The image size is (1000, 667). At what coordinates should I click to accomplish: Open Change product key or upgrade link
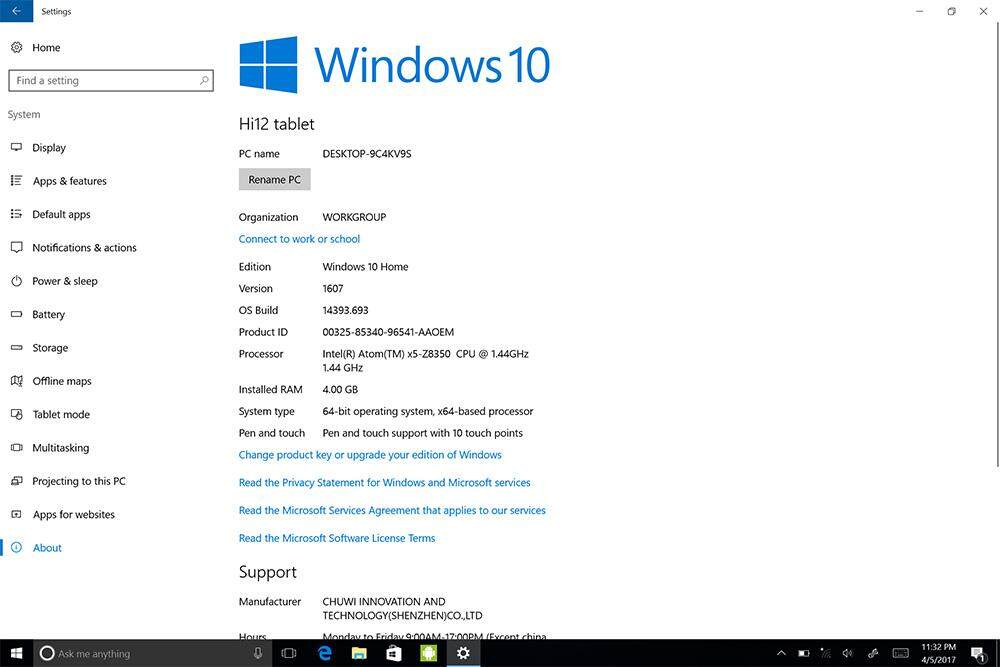click(370, 455)
